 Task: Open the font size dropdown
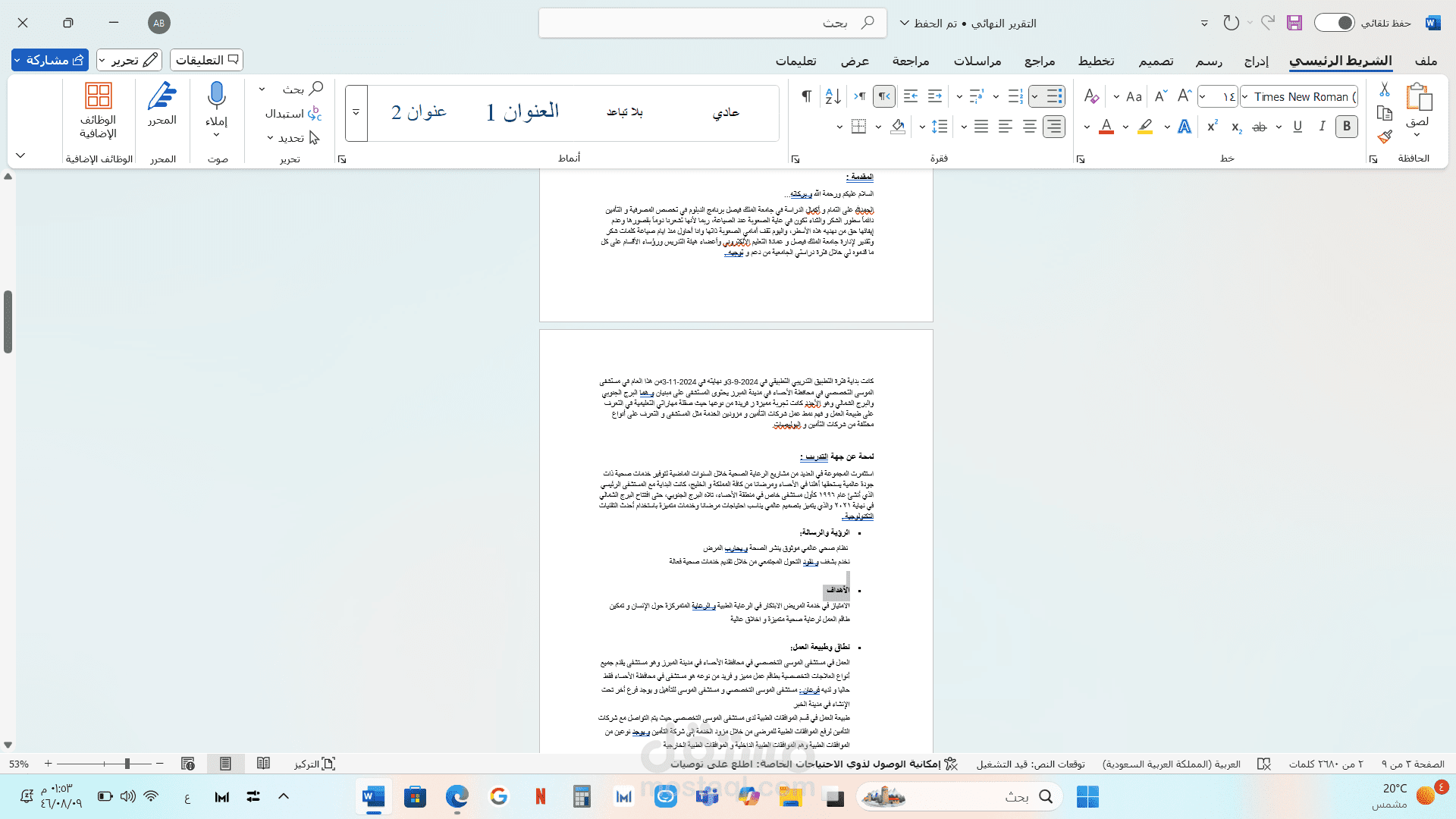[x=1203, y=96]
